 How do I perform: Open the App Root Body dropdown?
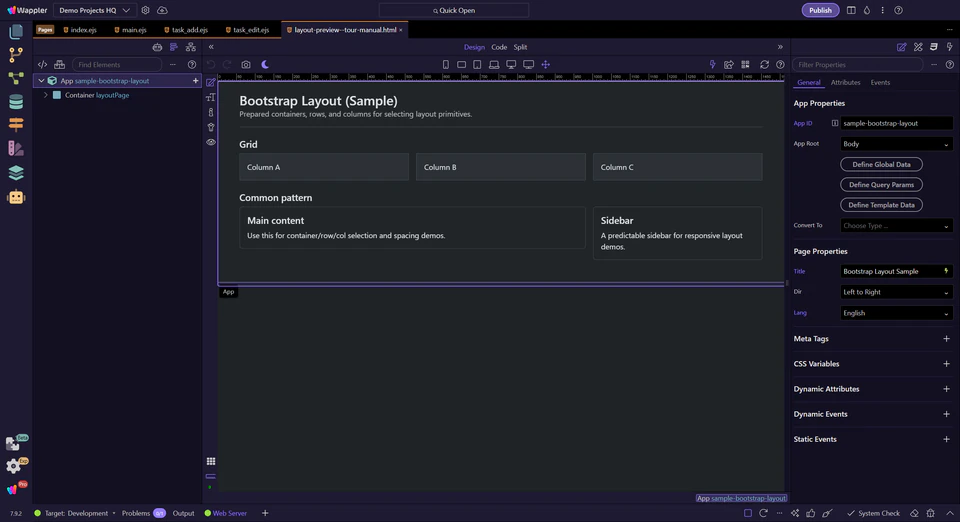tap(896, 144)
